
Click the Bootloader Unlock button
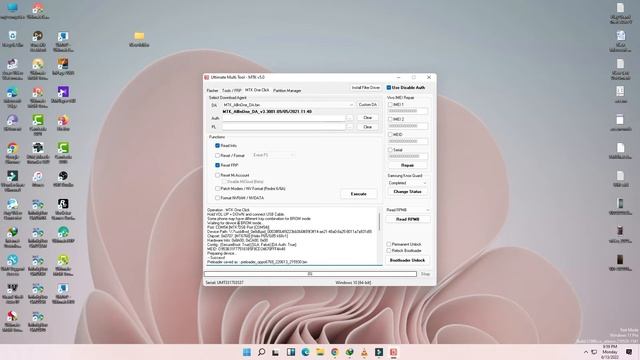coord(407,260)
